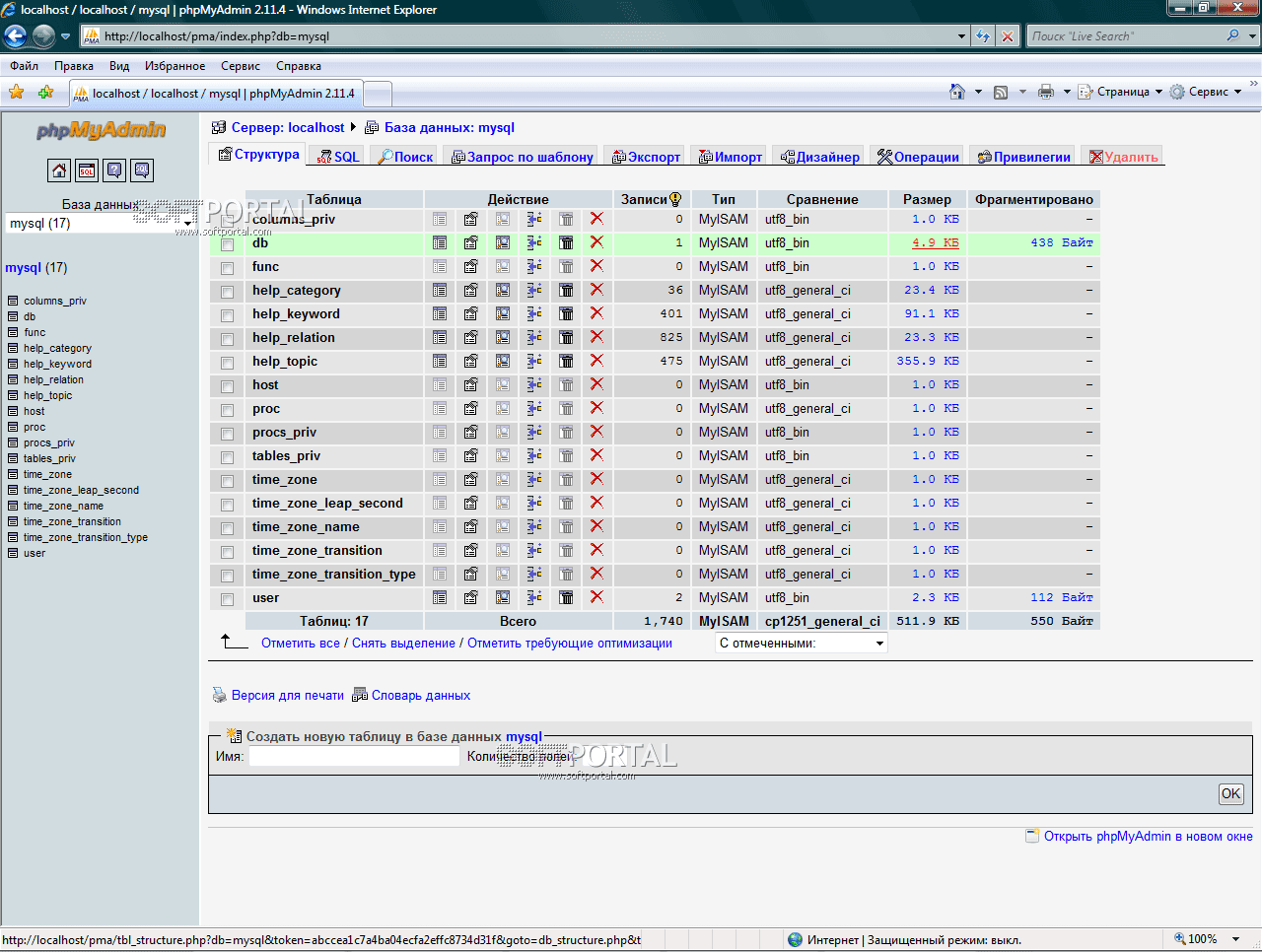Click the insert icon in the help_relation row
1262x952 pixels.
(534, 337)
